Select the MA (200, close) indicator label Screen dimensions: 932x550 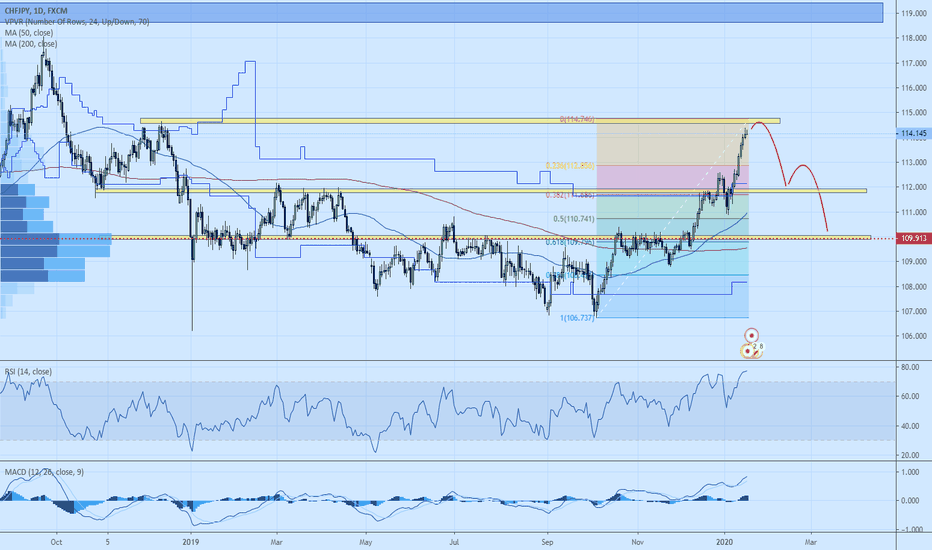31,44
